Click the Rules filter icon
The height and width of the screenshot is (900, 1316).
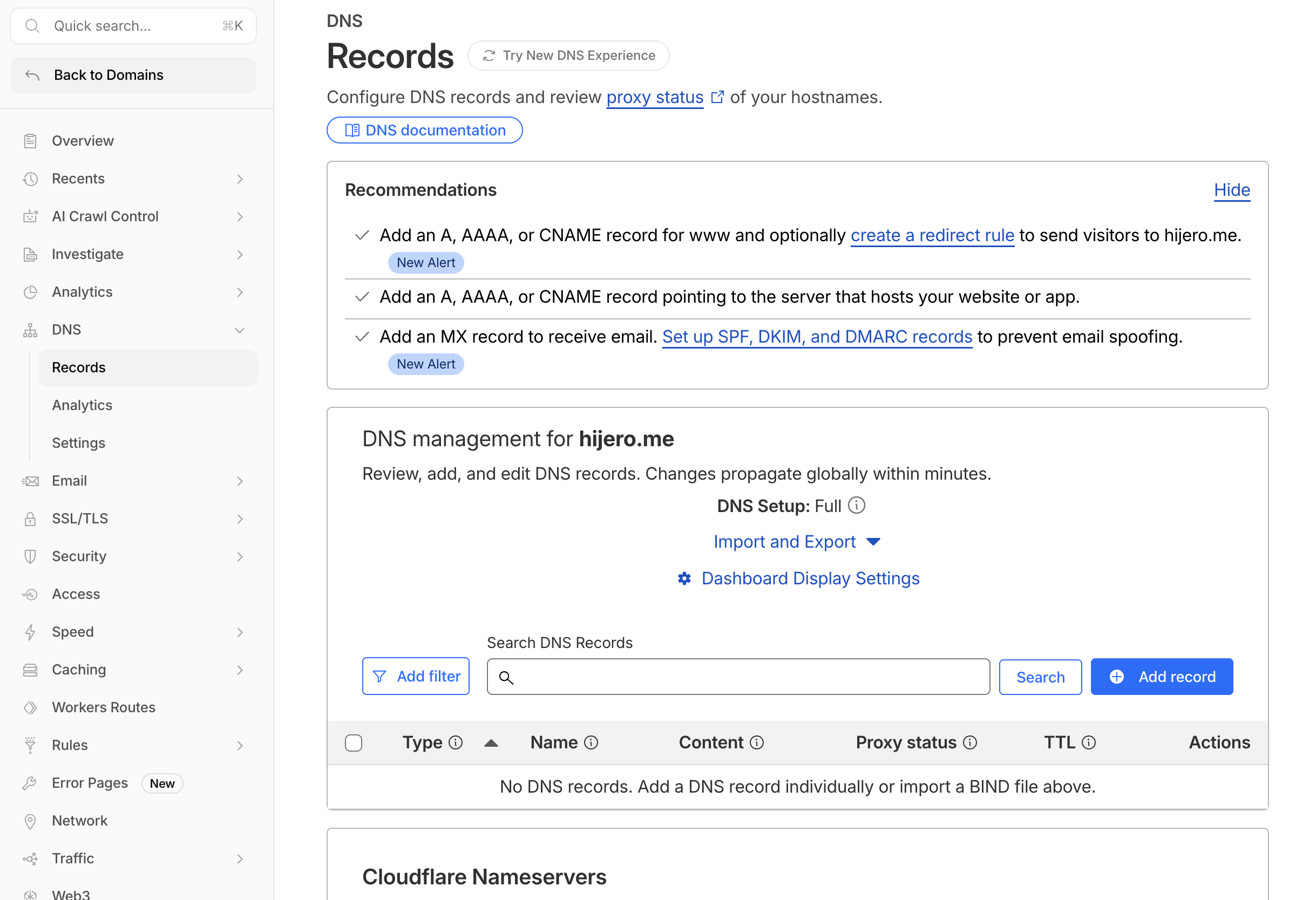coord(31,746)
